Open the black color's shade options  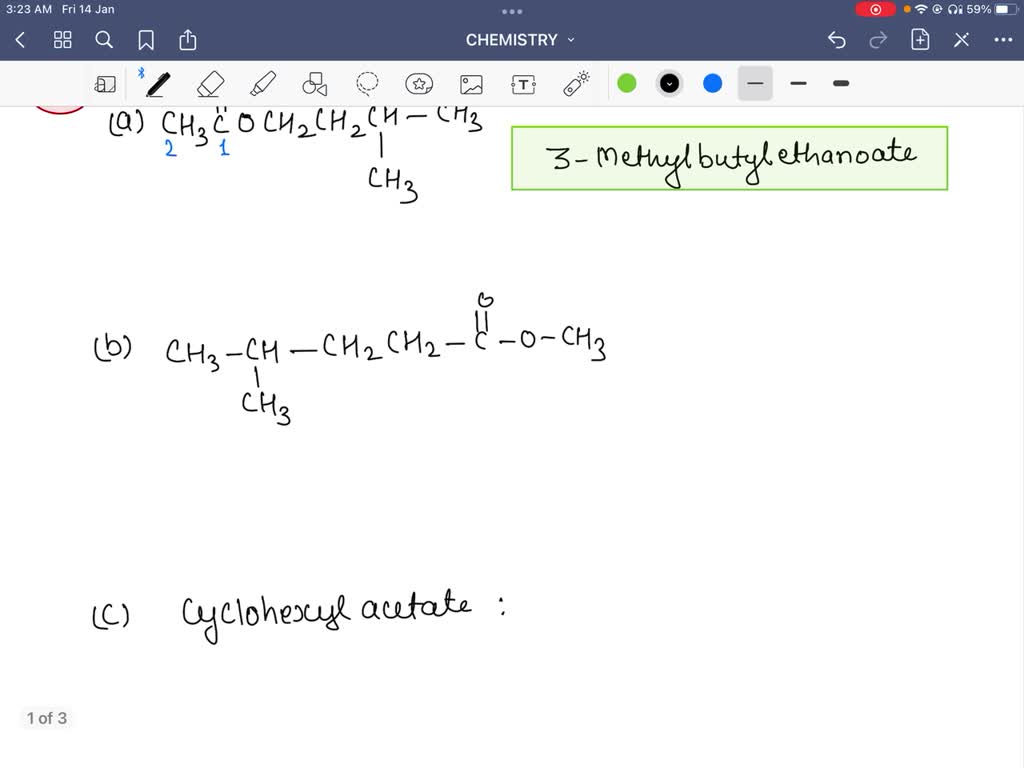[669, 83]
